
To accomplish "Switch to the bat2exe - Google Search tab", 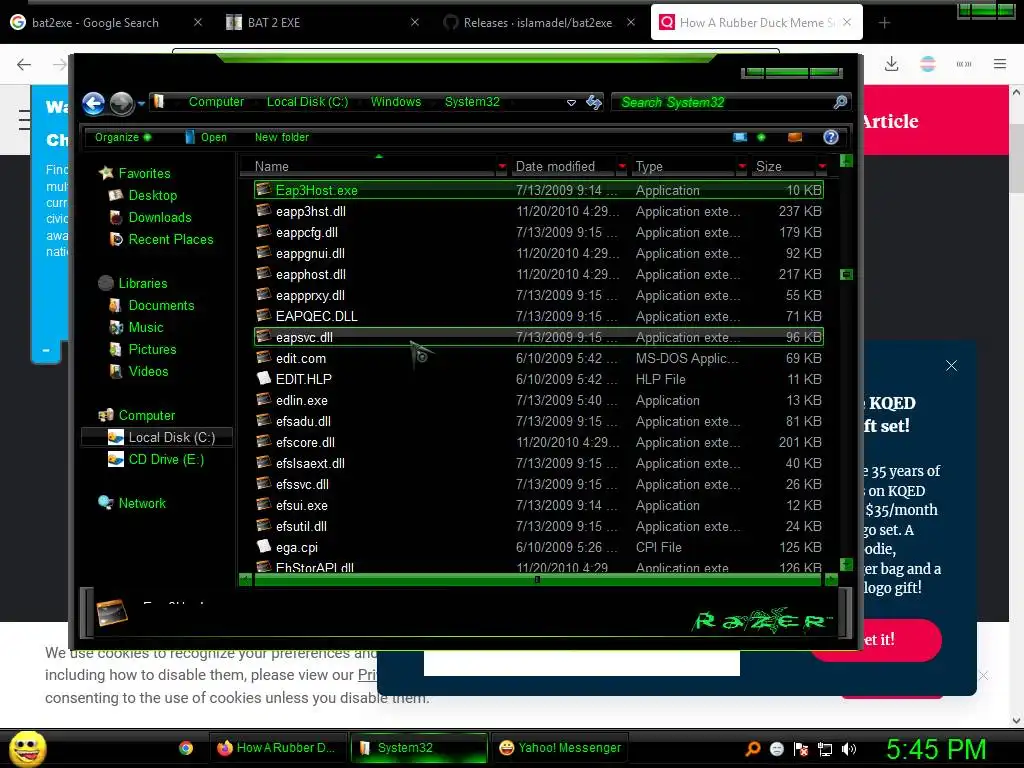I will 95,23.
